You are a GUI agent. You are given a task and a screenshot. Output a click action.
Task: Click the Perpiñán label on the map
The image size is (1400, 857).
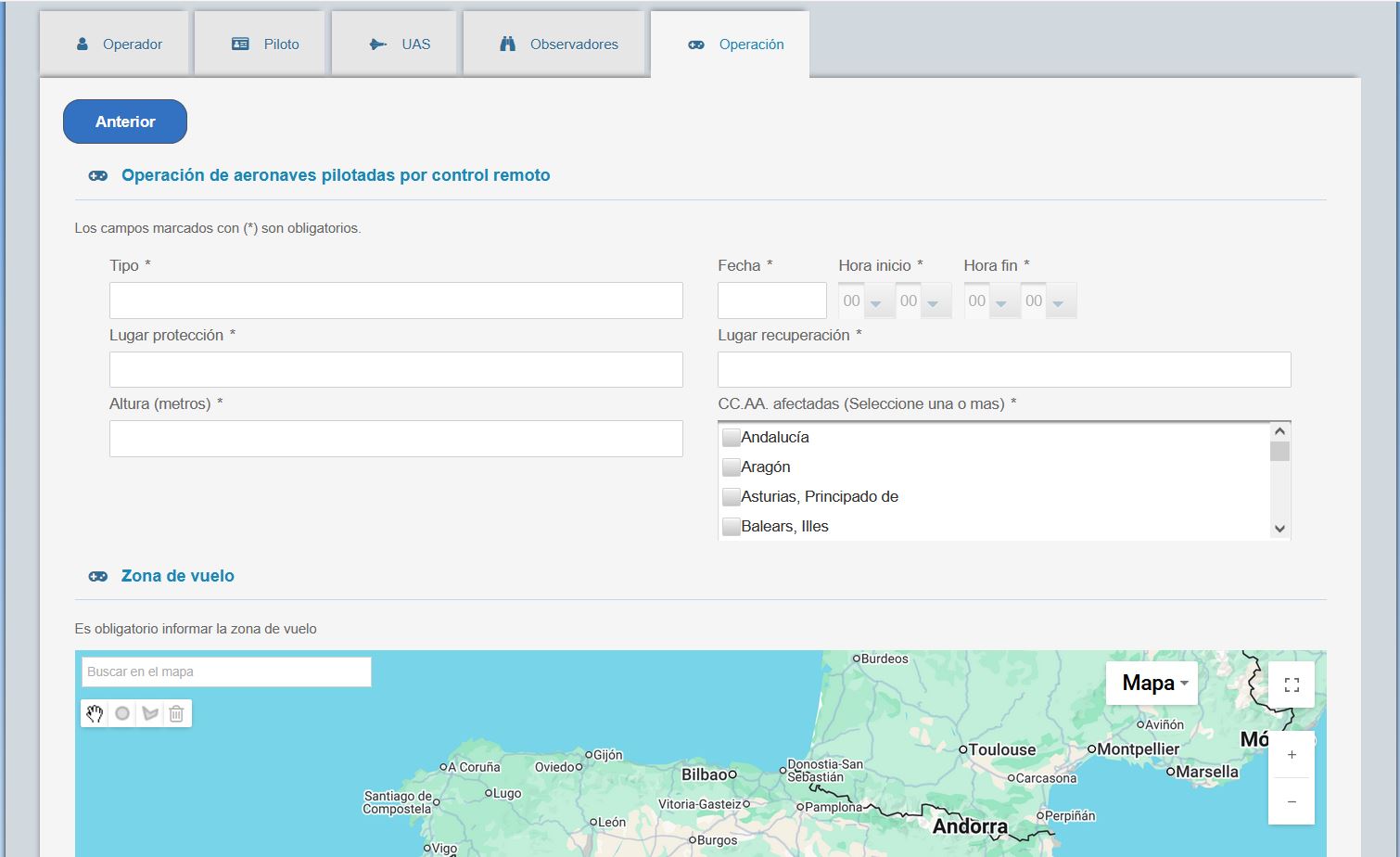[x=1070, y=816]
